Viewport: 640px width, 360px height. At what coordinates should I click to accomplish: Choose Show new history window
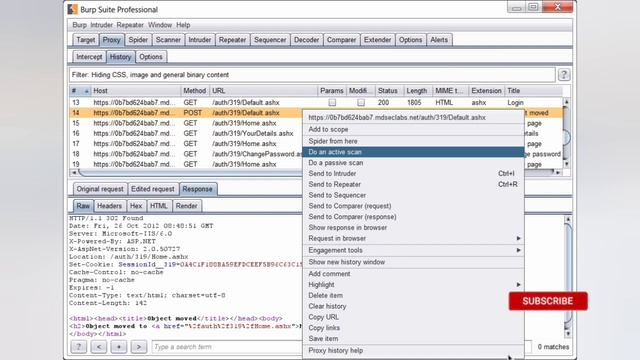(413, 262)
